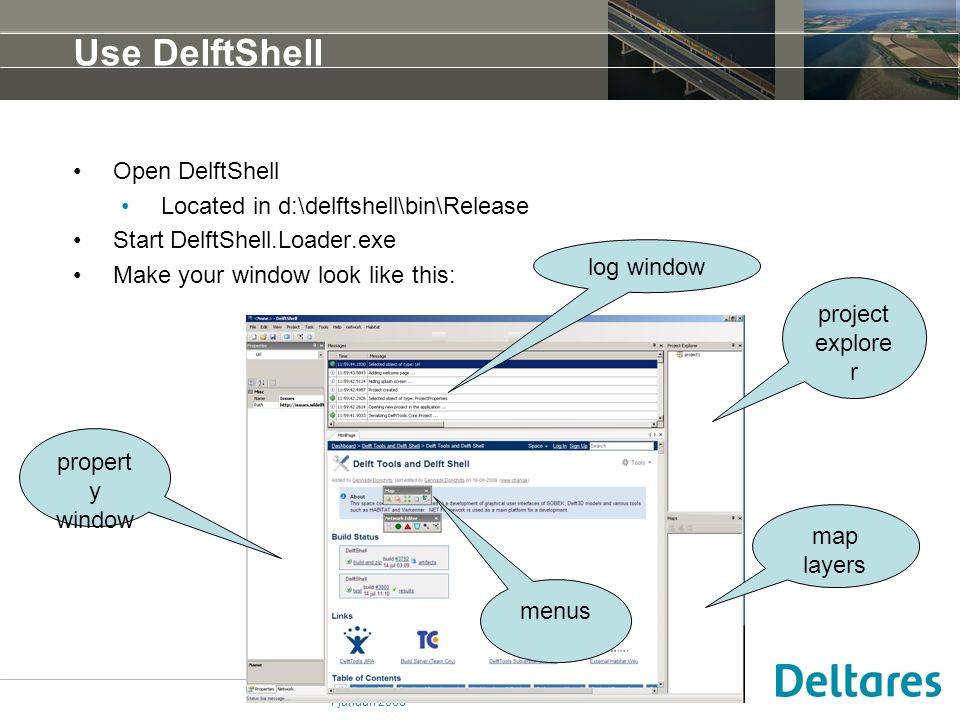Pin the Messages panel

point(654,346)
